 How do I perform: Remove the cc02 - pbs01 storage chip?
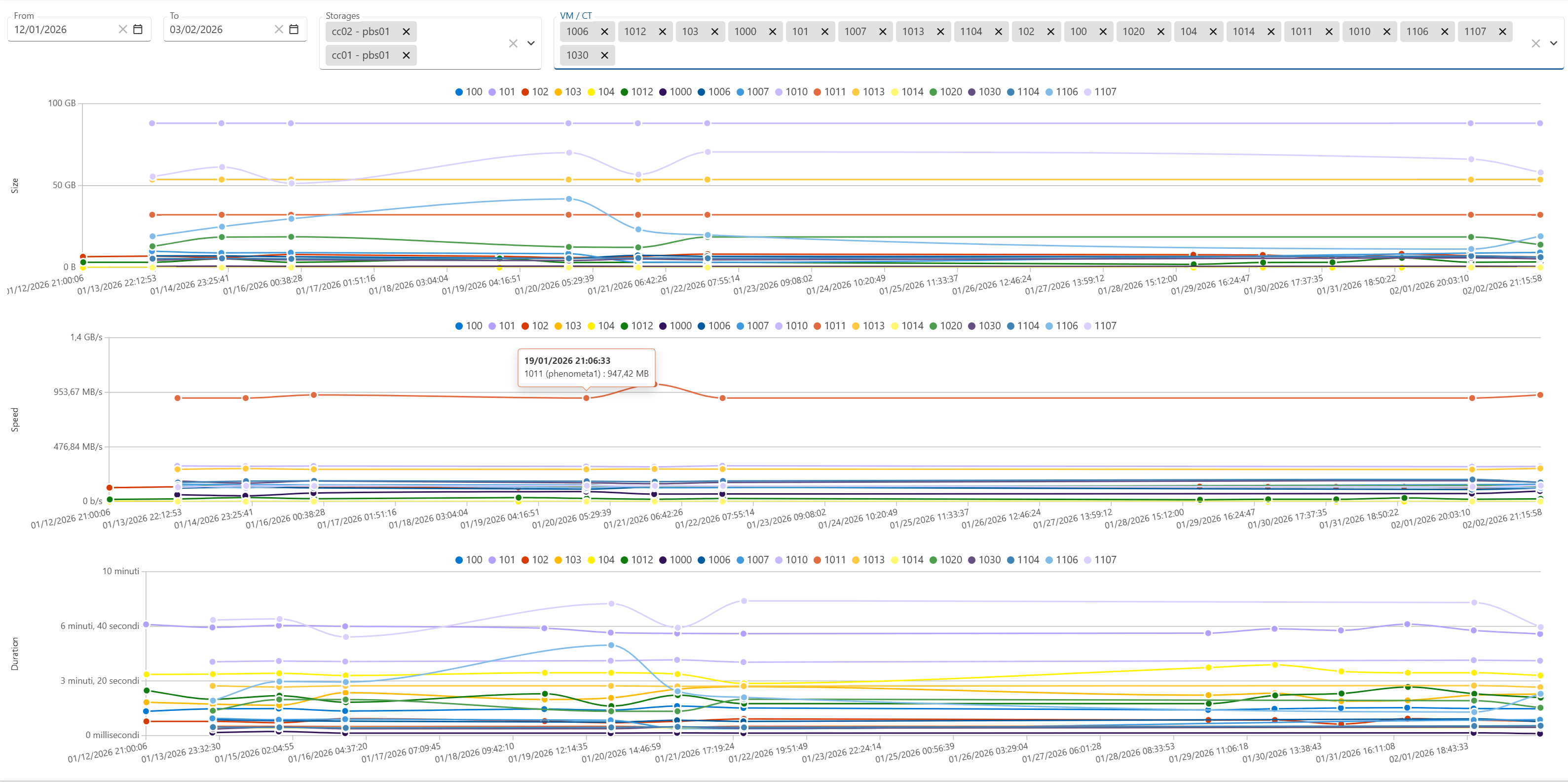click(406, 32)
